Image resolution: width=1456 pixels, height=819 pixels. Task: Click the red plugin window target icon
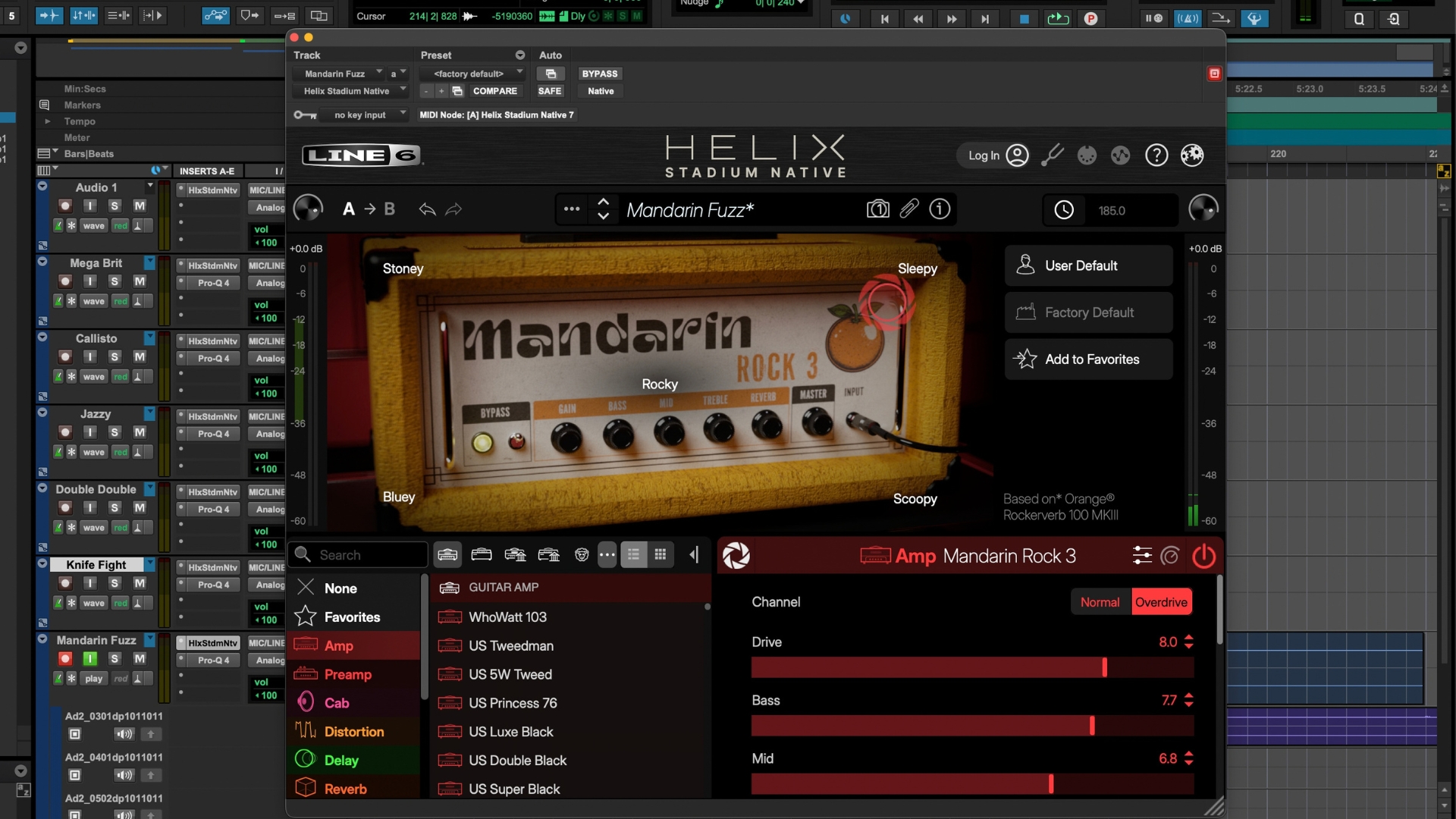(1214, 74)
